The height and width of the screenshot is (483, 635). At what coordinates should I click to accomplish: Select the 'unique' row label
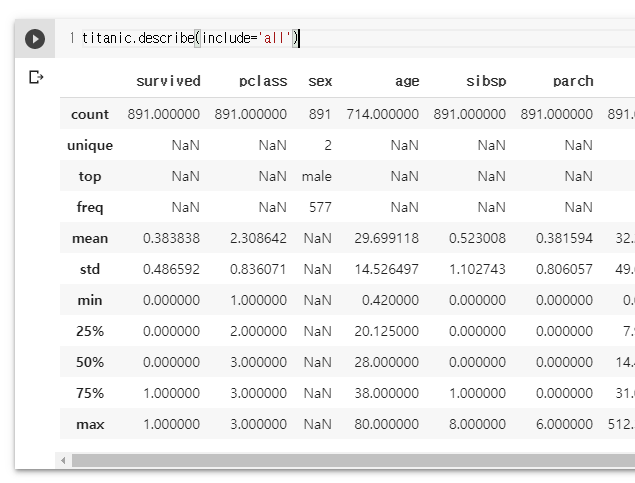click(x=90, y=145)
